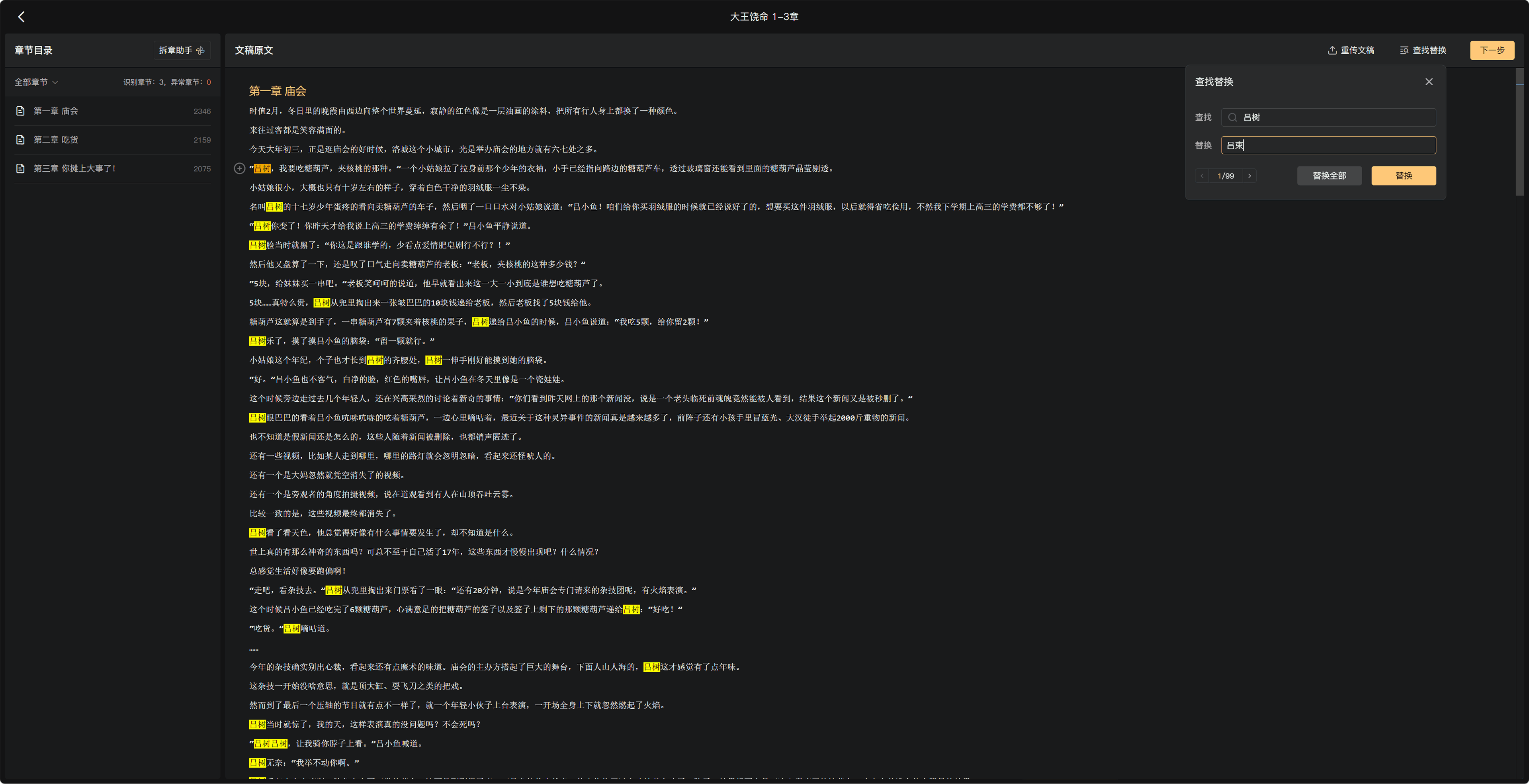
Task: Click the document icon for 第一章 庙会
Action: [x=20, y=111]
